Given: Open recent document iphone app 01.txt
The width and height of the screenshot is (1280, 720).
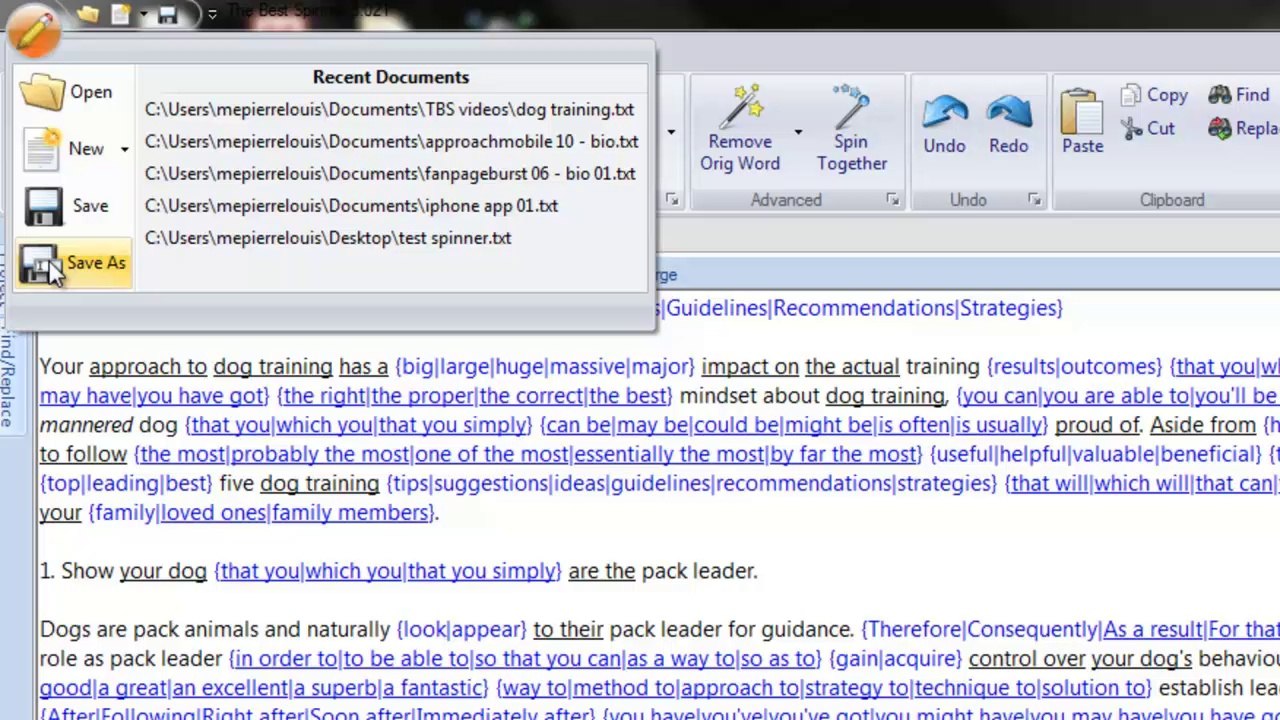Looking at the screenshot, I should click(351, 206).
